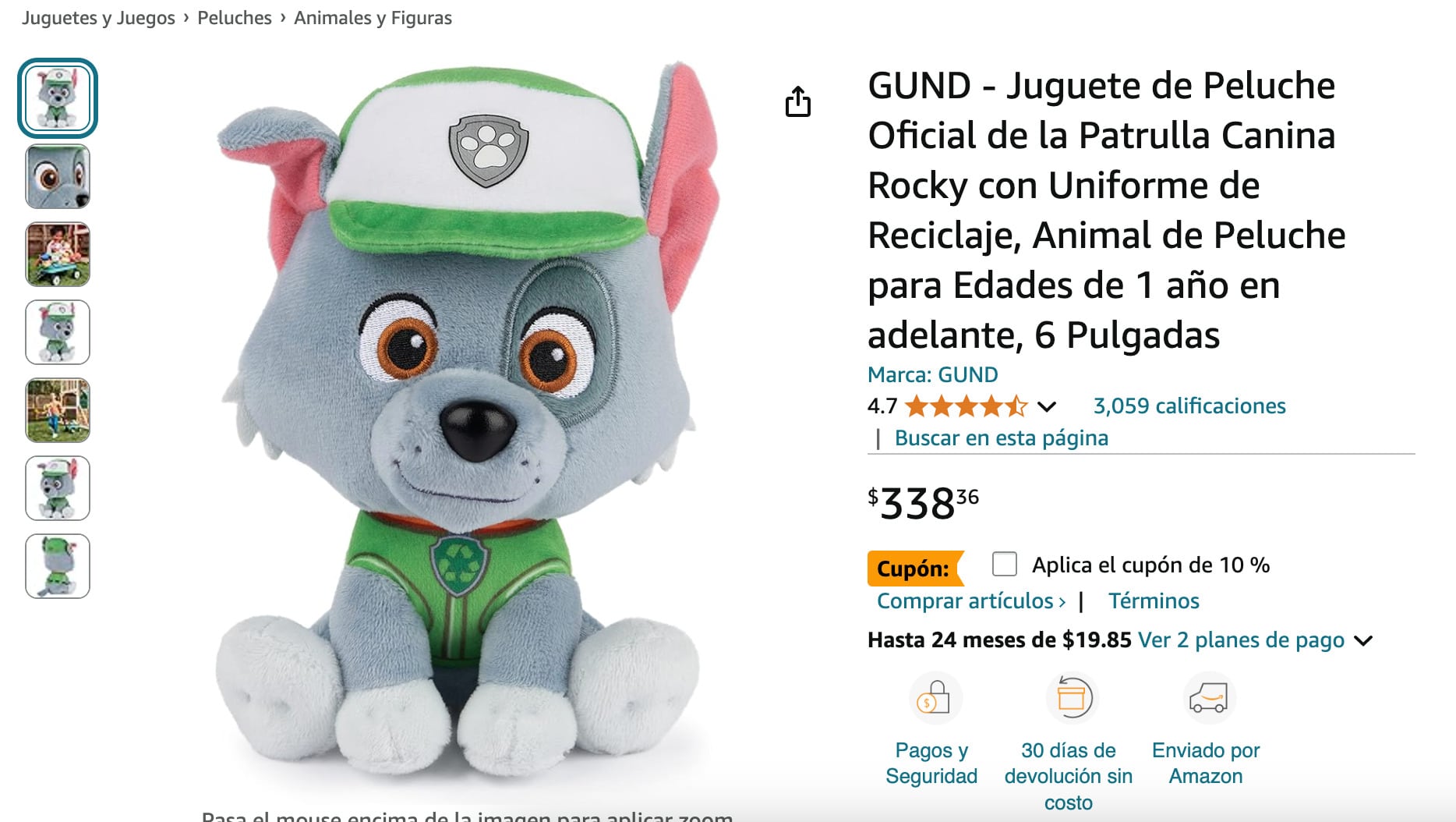Open Animales y Figuras breadcrumb

pyautogui.click(x=373, y=18)
